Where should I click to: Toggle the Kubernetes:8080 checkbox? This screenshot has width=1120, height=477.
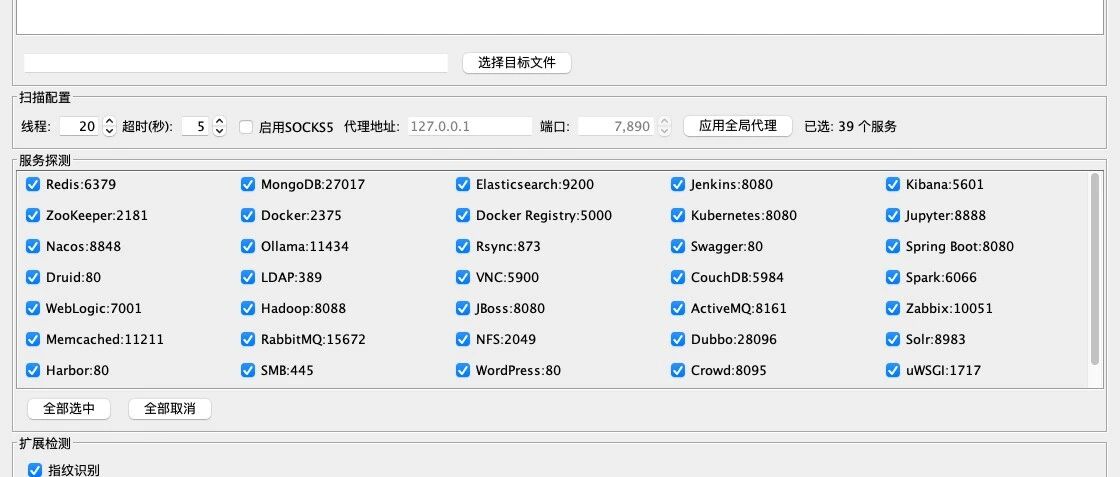click(x=678, y=215)
